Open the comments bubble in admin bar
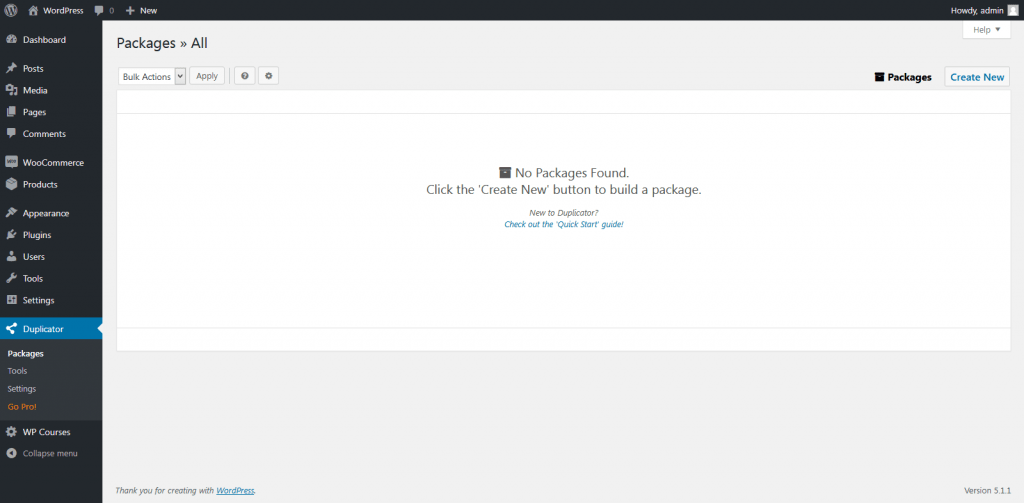This screenshot has width=1024, height=503. point(104,10)
